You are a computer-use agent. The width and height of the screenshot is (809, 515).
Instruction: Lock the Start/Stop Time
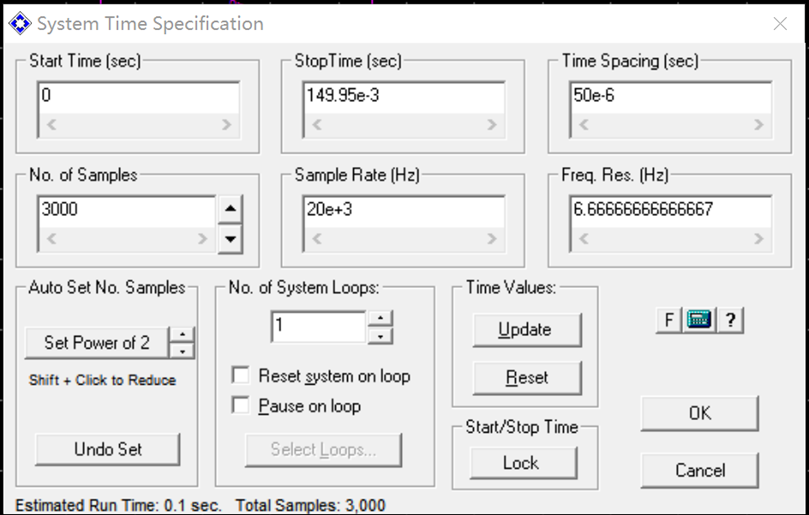point(521,463)
